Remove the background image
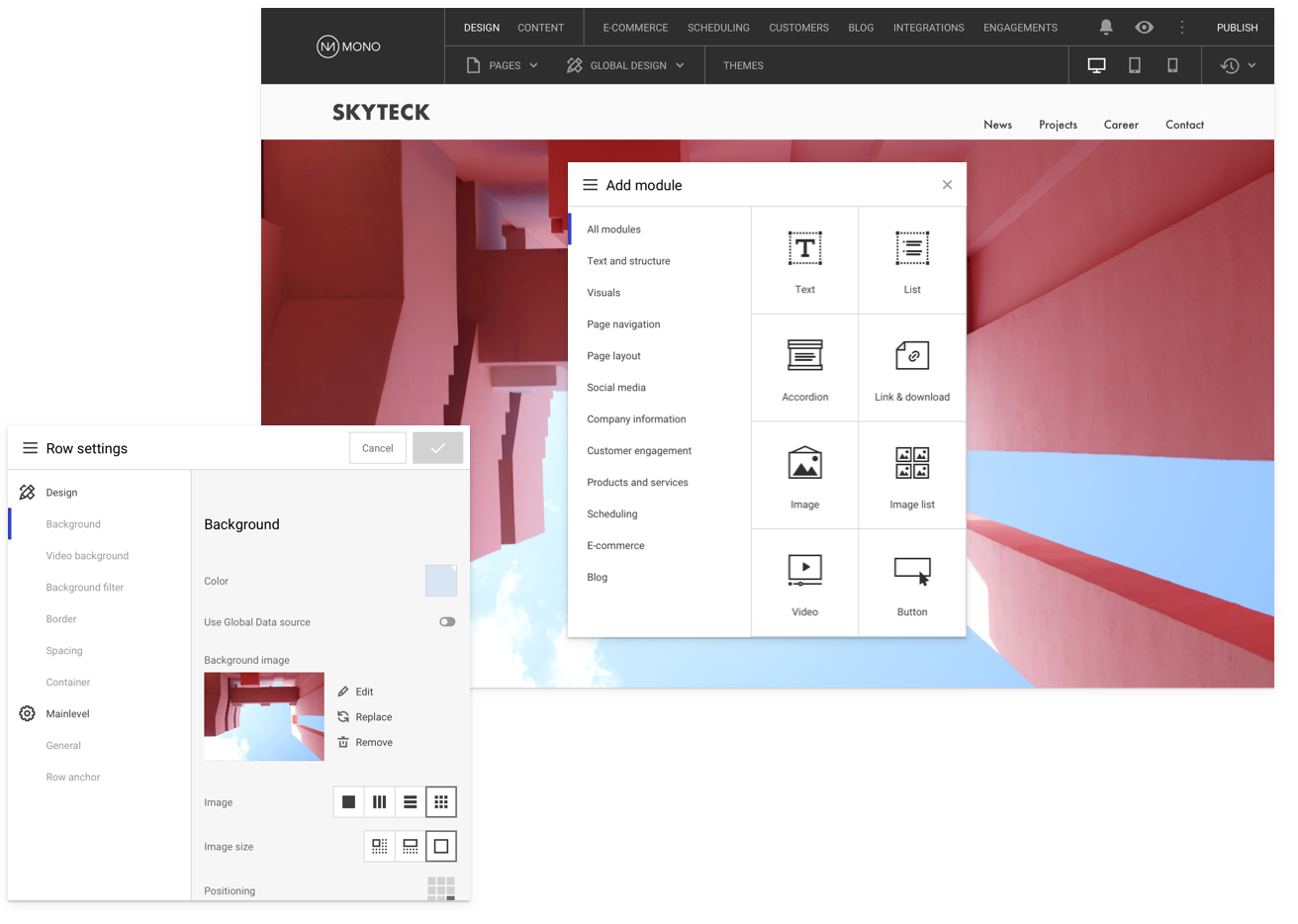The height and width of the screenshot is (924, 1298). click(x=365, y=743)
